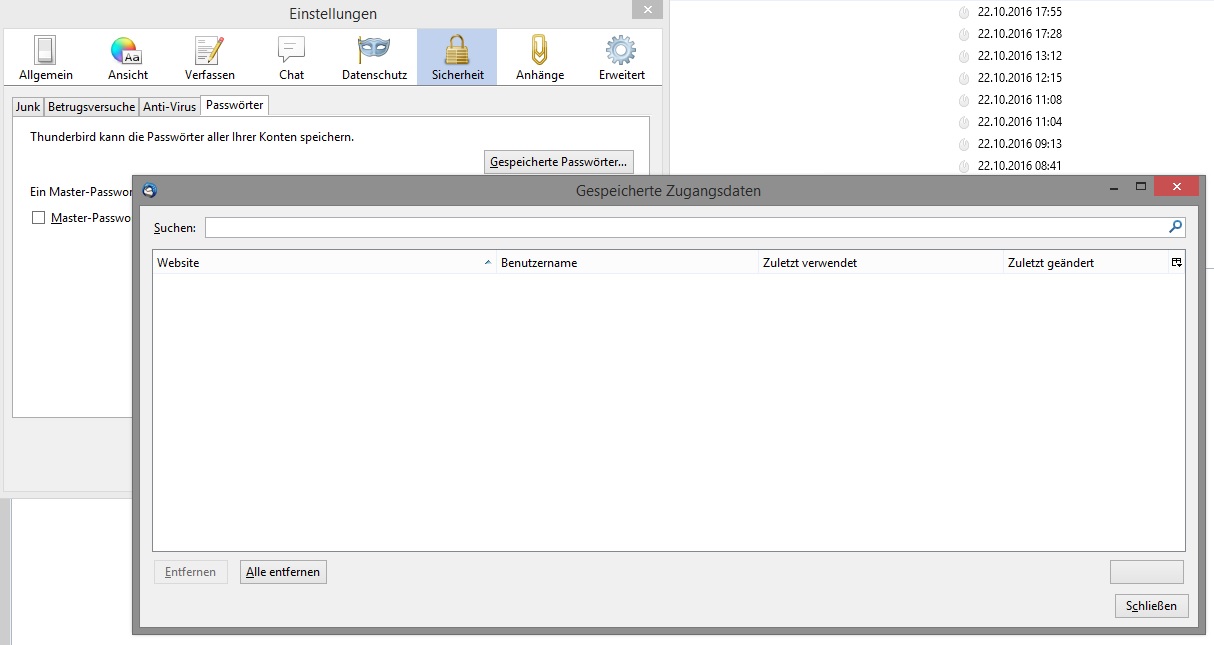Sort by Zuletzt geändert column header
The height and width of the screenshot is (645, 1214).
pyautogui.click(x=1086, y=263)
